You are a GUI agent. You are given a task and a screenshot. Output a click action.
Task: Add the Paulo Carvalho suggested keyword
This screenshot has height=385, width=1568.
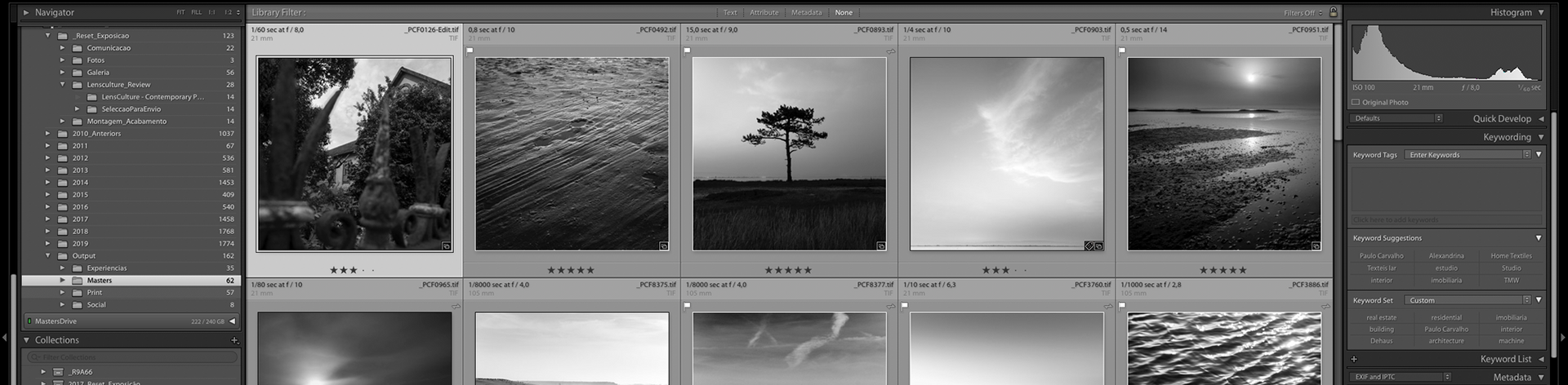[x=1381, y=256]
